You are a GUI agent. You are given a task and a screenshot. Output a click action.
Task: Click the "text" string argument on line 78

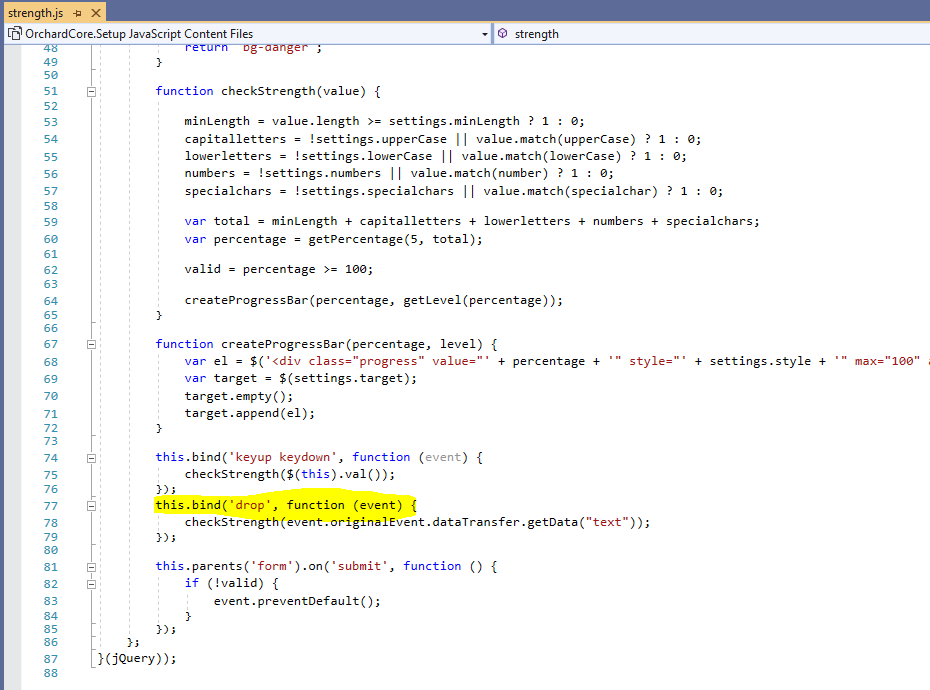[x=607, y=523]
